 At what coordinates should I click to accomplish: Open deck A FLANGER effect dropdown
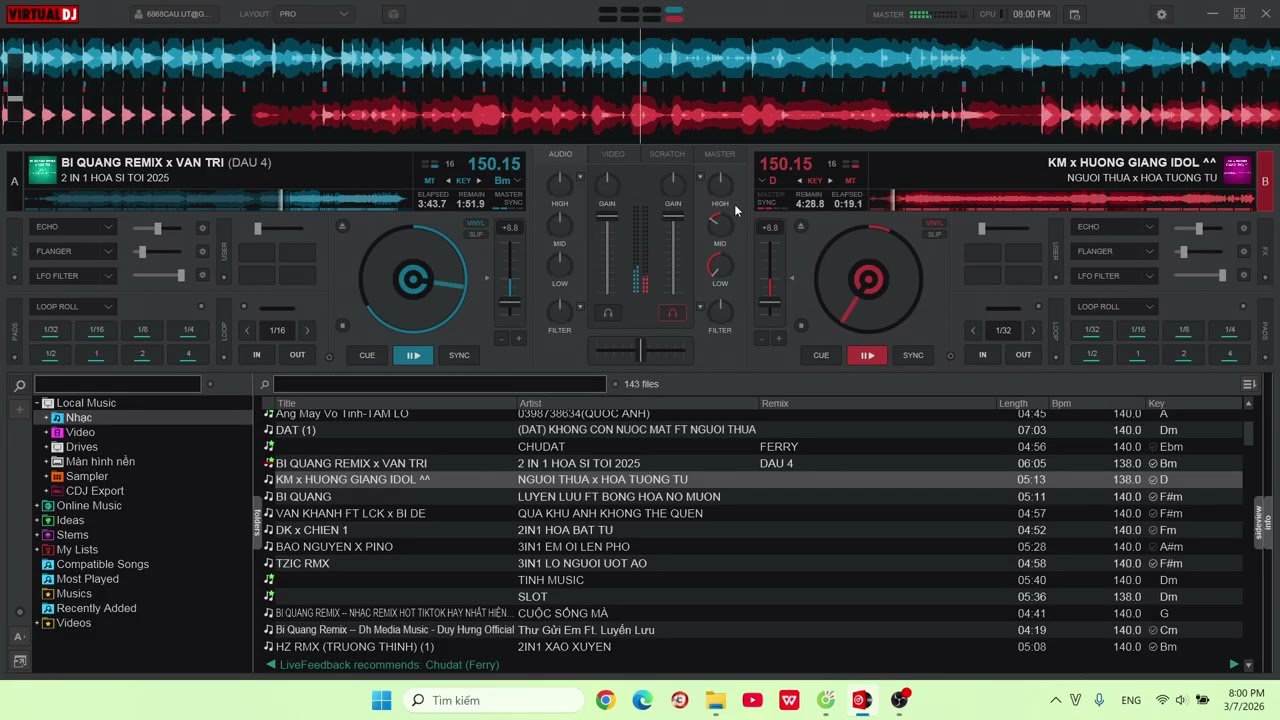73,252
